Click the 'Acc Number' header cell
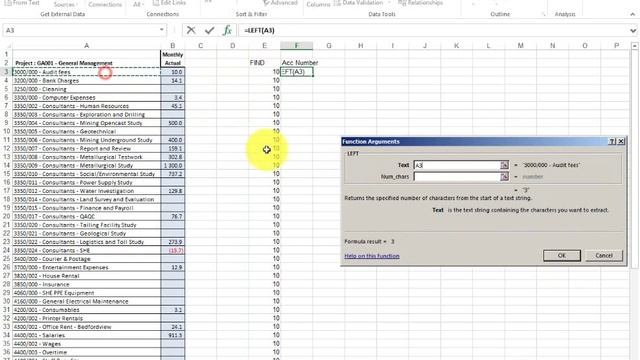The width and height of the screenshot is (640, 360). (x=297, y=63)
